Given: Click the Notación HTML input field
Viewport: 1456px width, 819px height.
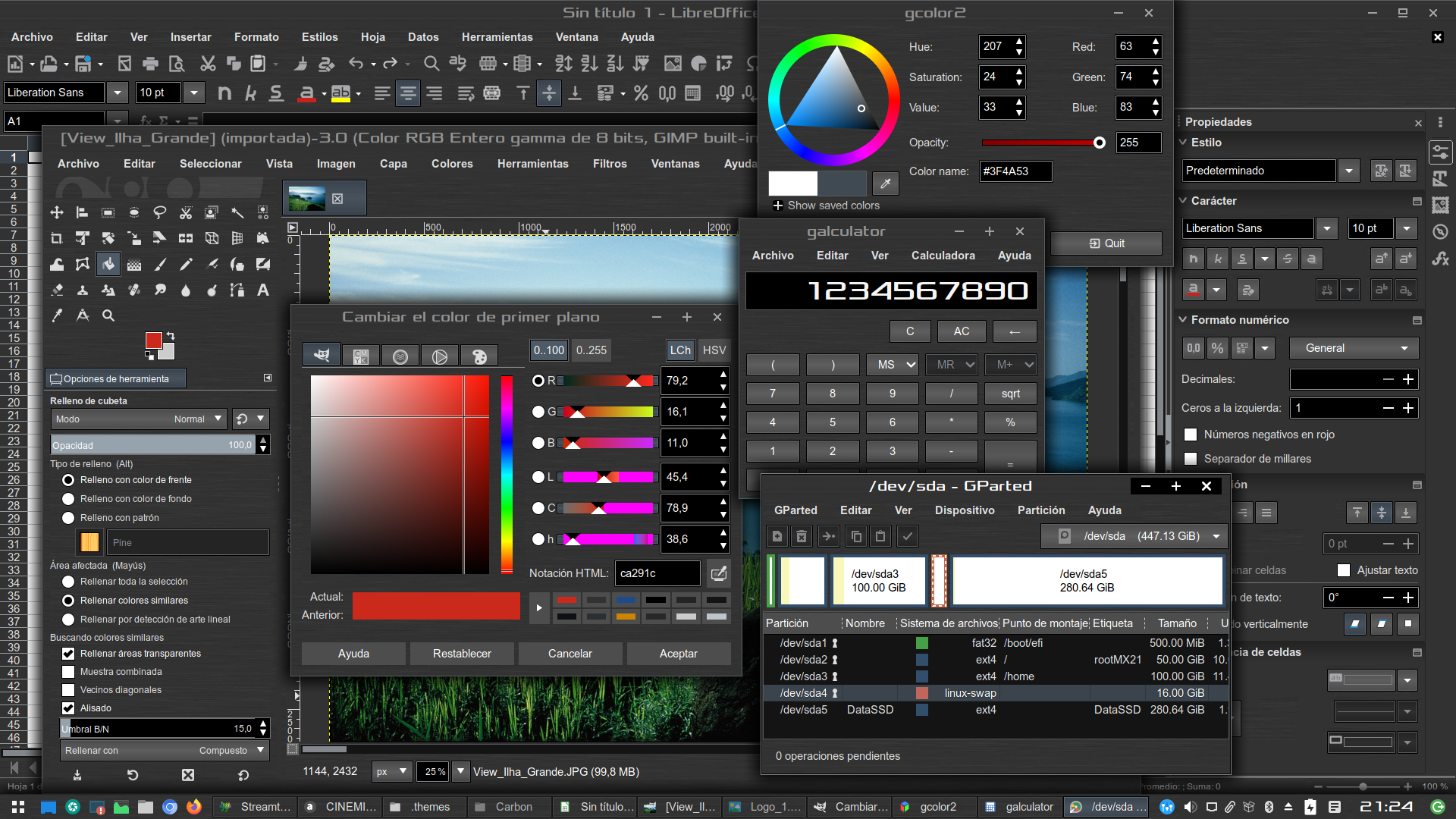Looking at the screenshot, I should tap(657, 573).
